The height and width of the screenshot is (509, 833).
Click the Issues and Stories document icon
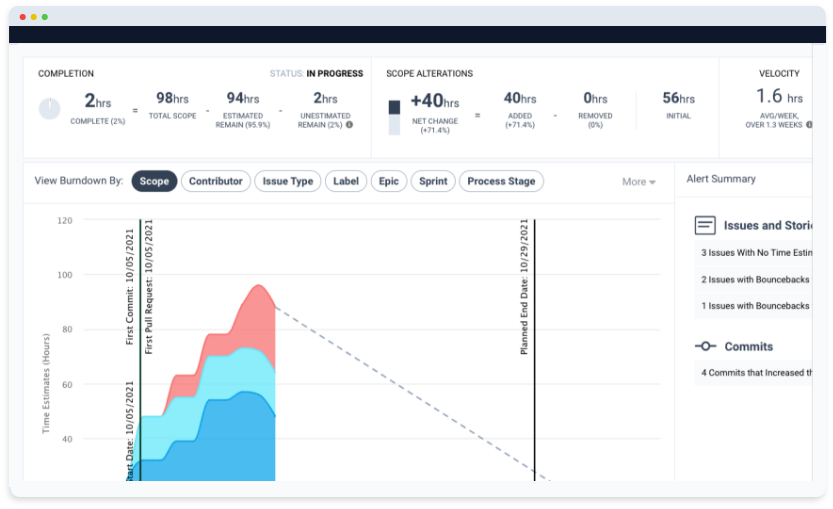[x=705, y=225]
